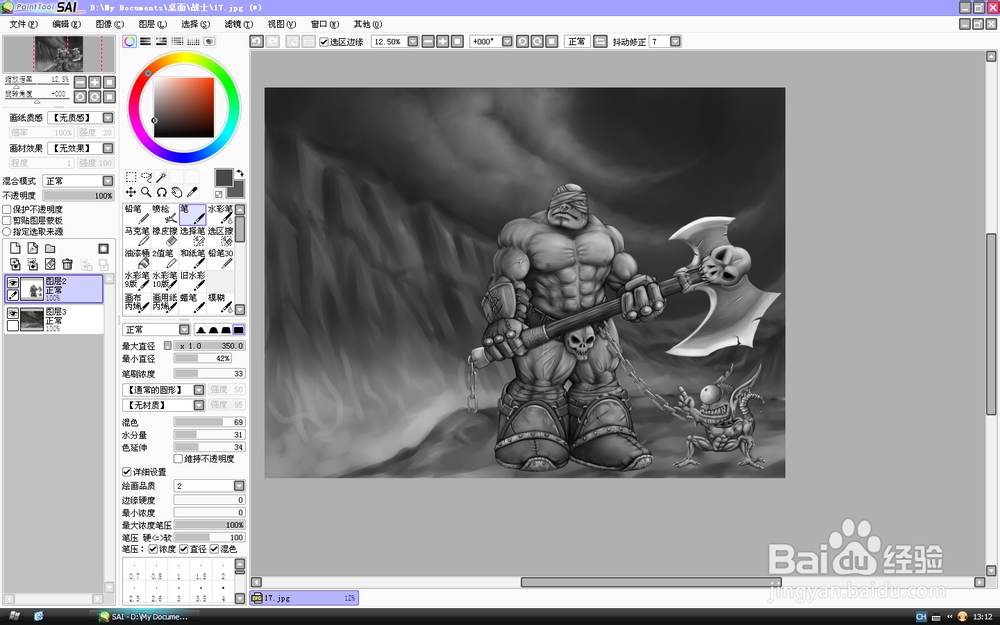Viewport: 1000px width, 625px height.
Task: Select the canvas rotate tool
Action: (x=161, y=192)
